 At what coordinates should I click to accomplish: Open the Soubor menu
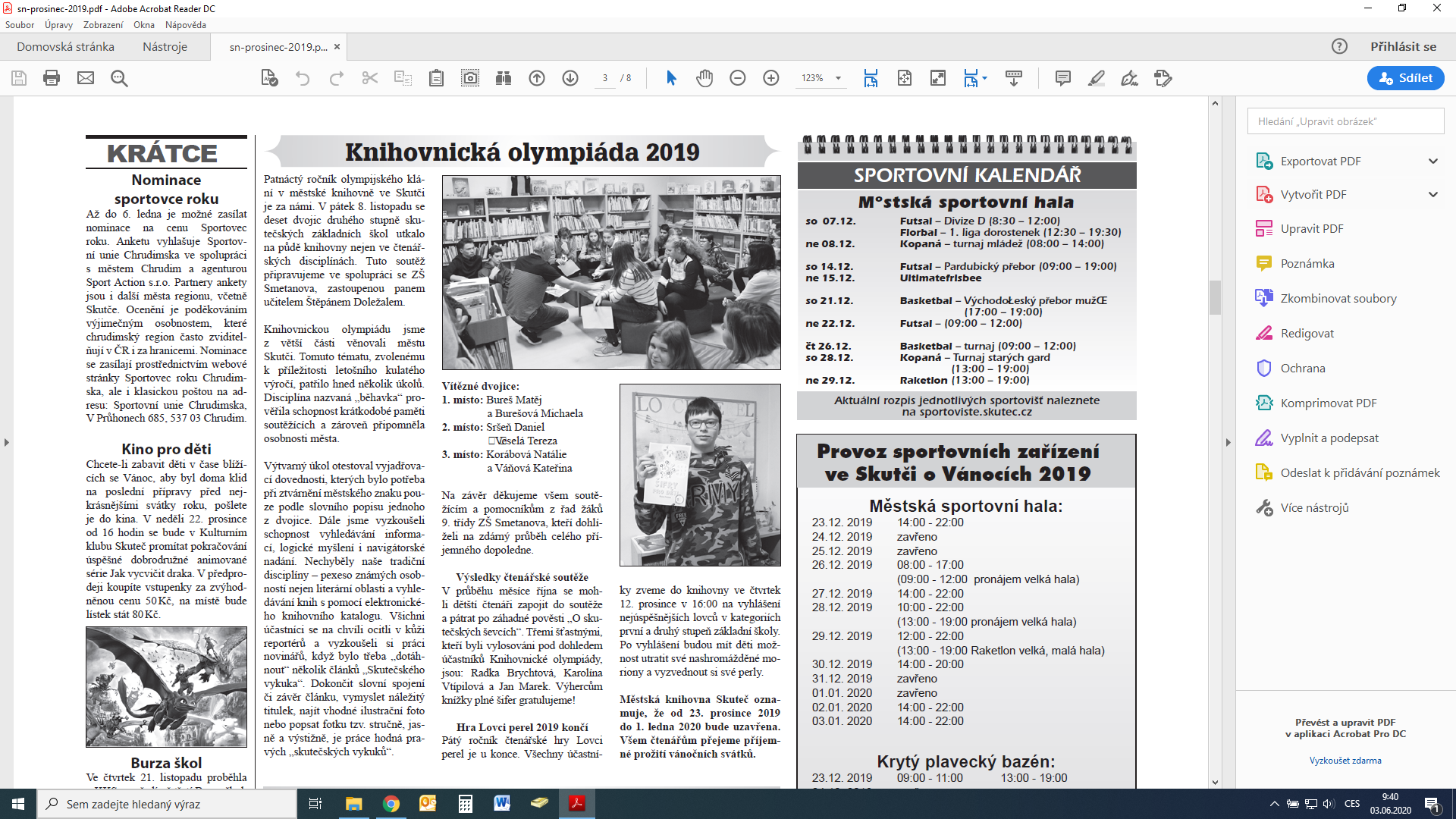tap(20, 25)
